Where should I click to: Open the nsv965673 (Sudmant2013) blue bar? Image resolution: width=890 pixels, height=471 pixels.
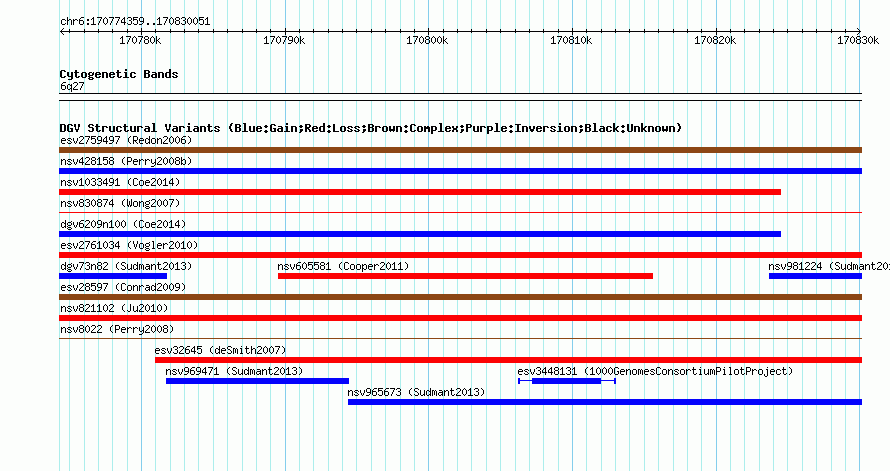click(x=605, y=402)
